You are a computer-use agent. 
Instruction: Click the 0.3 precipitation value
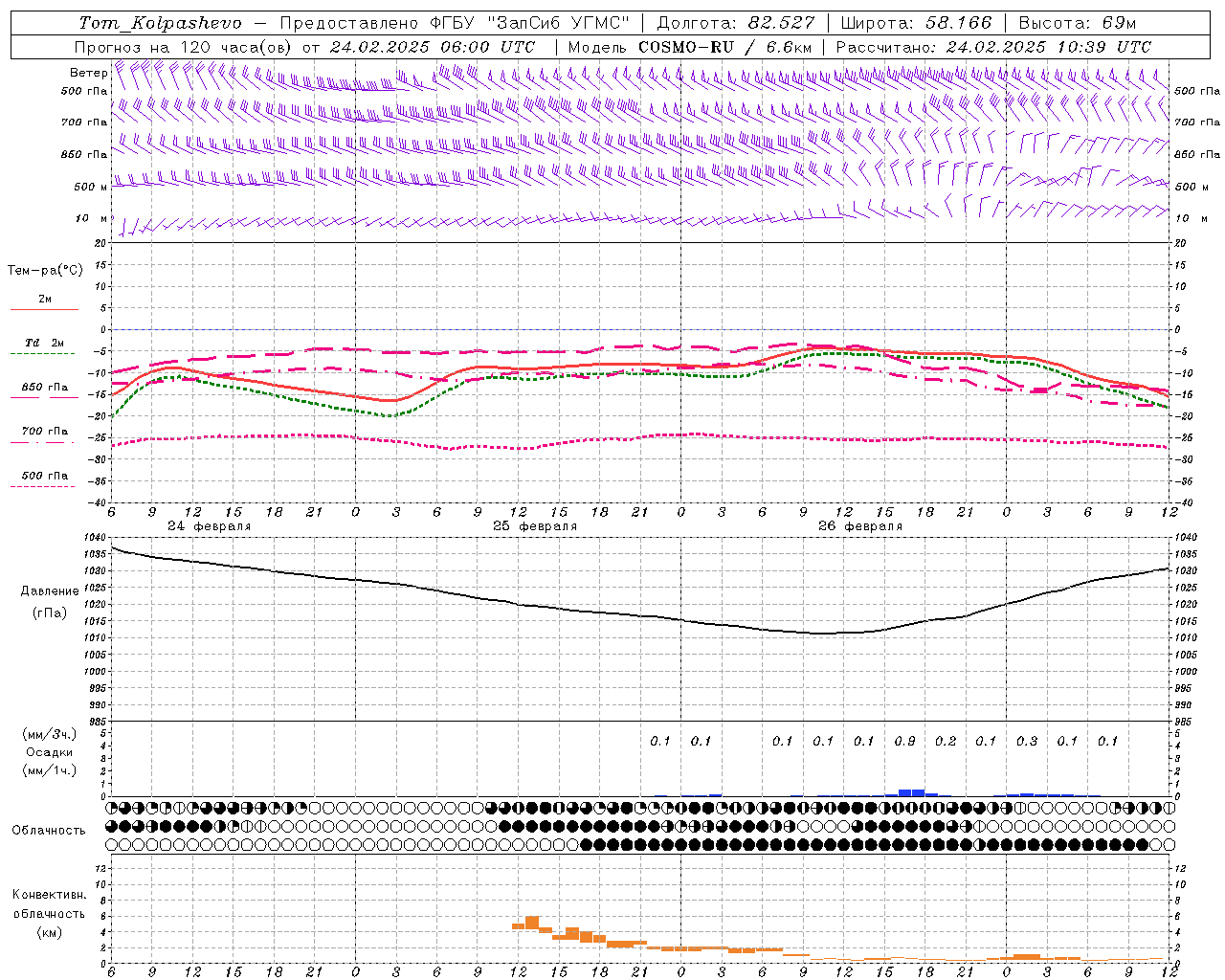(1027, 742)
